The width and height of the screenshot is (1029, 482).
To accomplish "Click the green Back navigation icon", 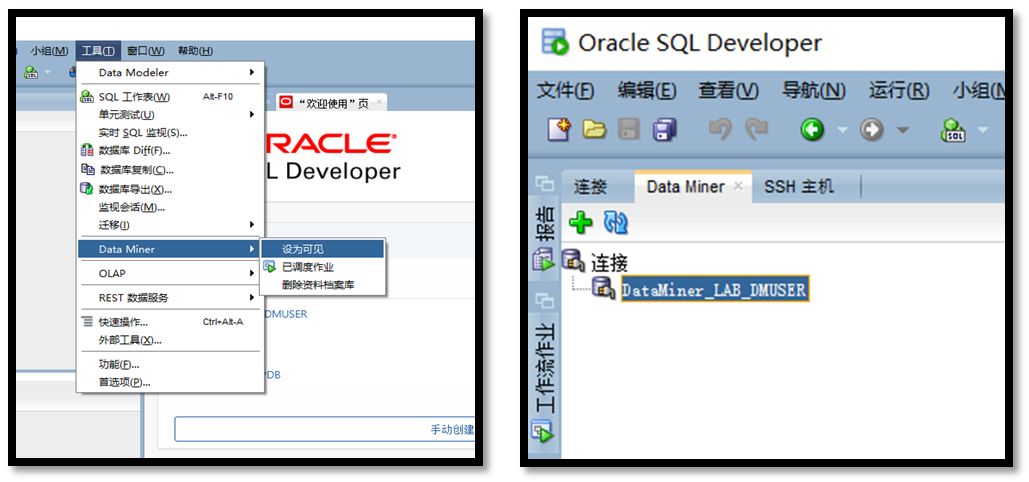I will point(812,129).
